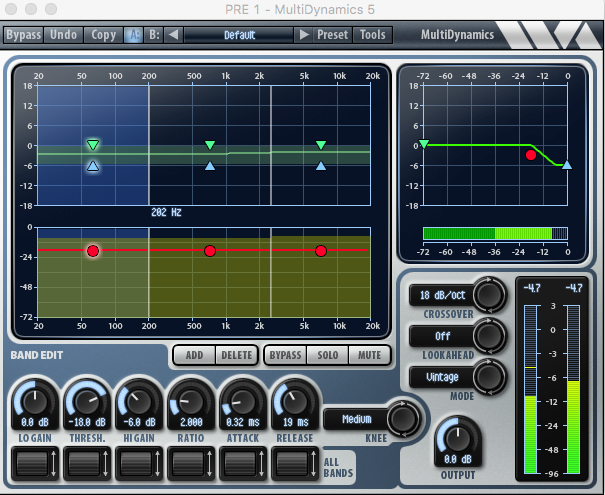Click the Lookahead rotary selector knob
605x495 pixels.
click(x=489, y=336)
